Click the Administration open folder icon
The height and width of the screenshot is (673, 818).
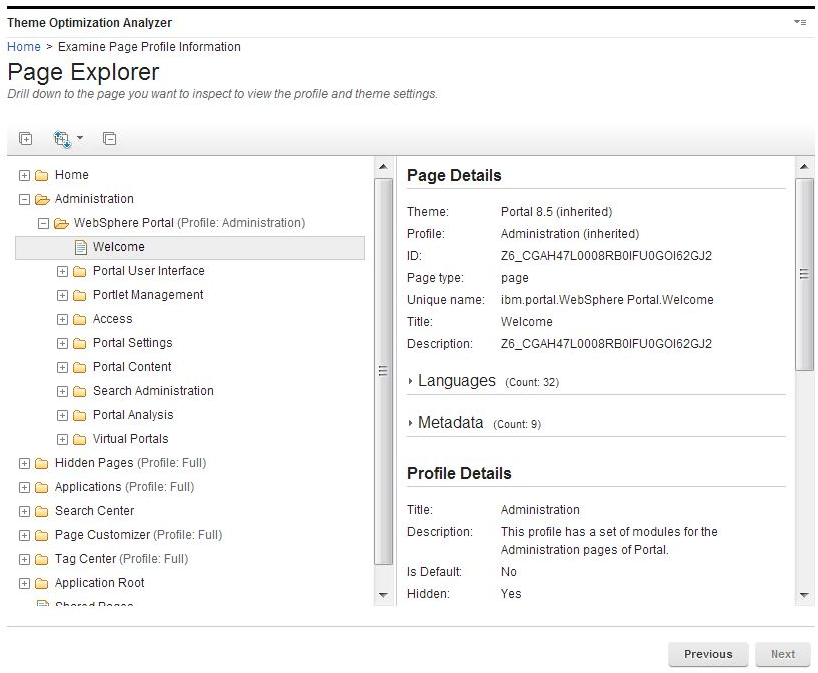[x=42, y=199]
